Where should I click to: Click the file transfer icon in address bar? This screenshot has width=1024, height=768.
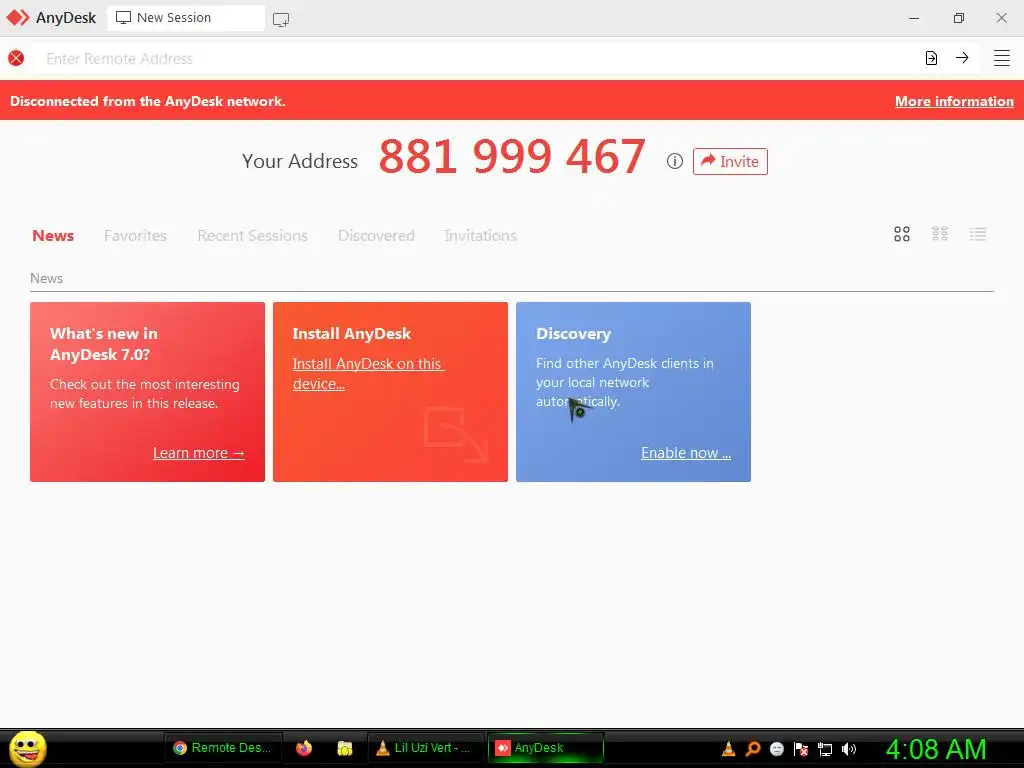931,58
